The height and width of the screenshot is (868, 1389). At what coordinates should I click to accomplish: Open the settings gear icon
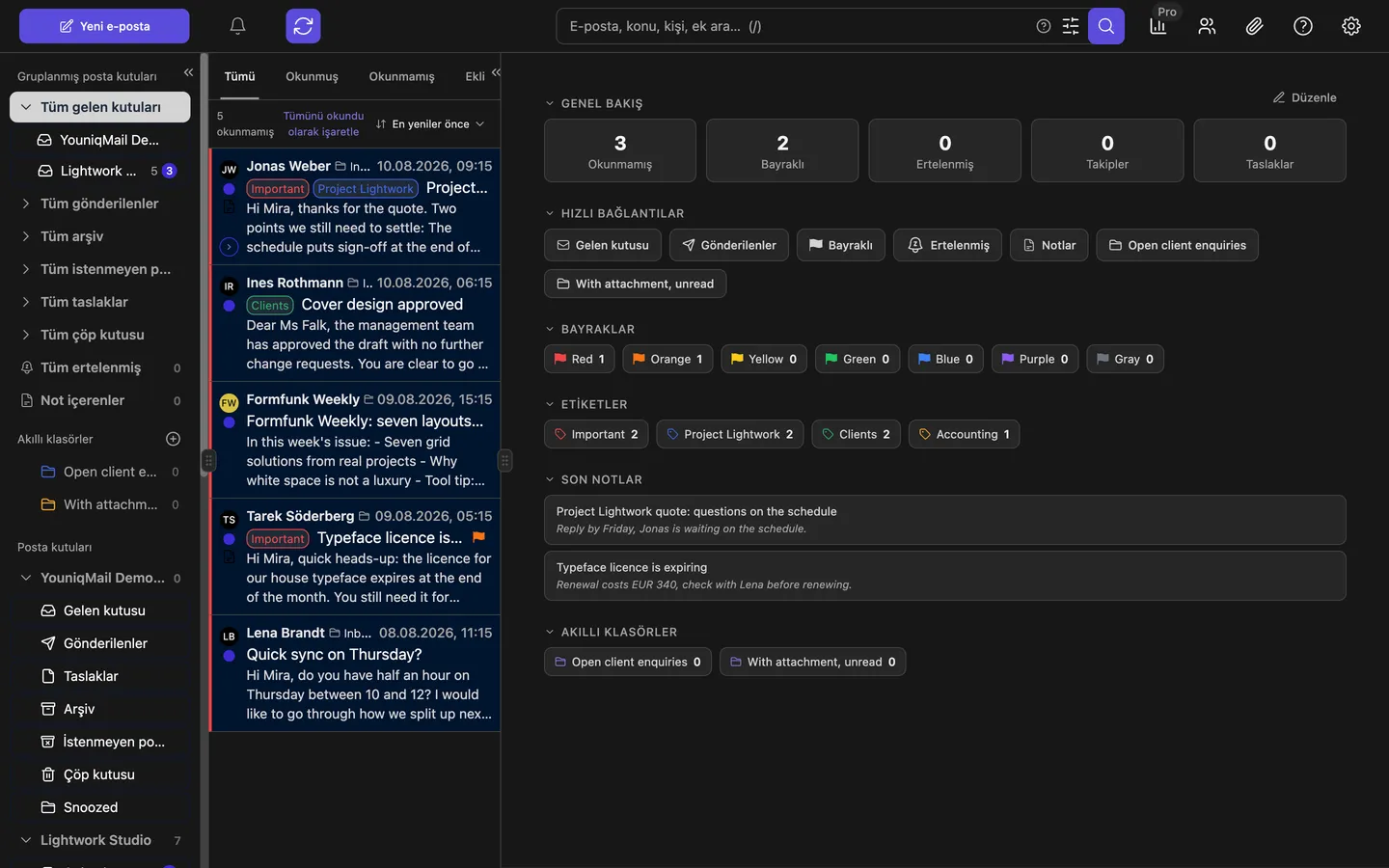click(x=1350, y=26)
